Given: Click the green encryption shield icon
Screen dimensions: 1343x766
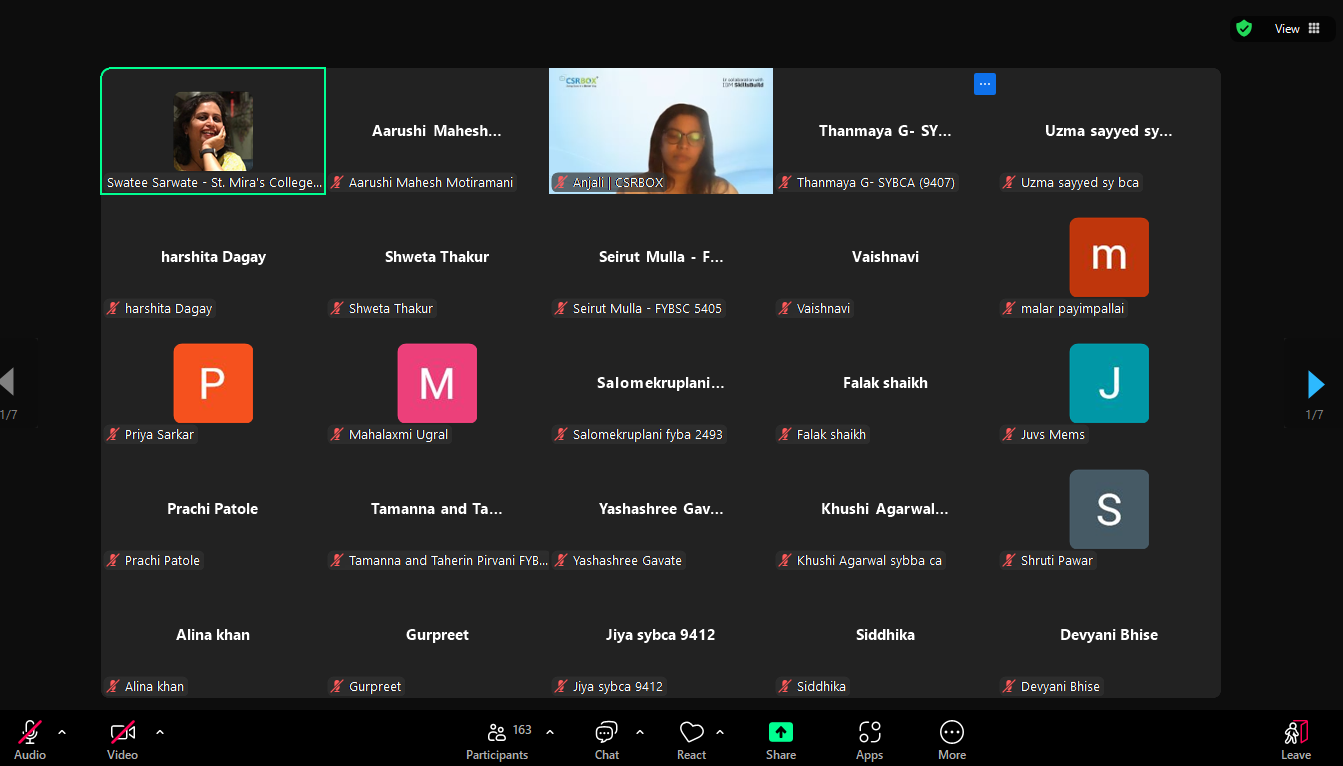Looking at the screenshot, I should (1244, 29).
